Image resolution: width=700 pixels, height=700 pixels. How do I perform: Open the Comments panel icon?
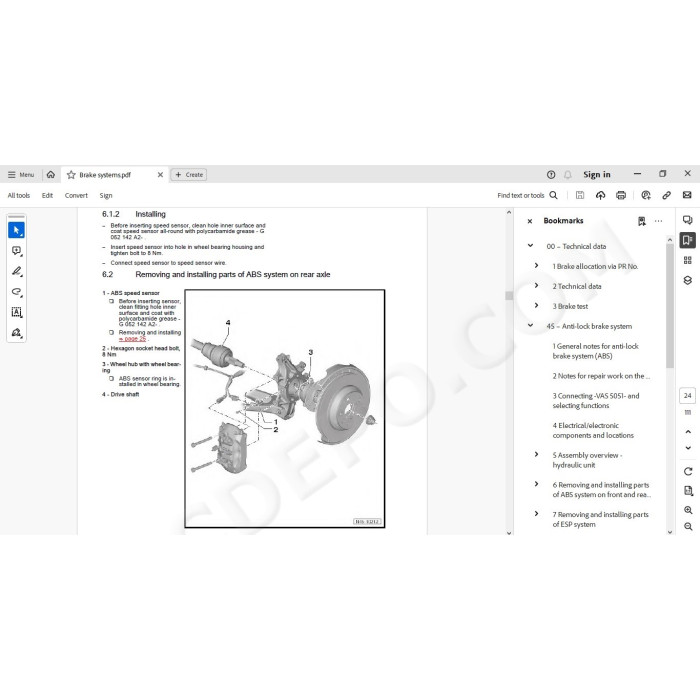point(688,220)
